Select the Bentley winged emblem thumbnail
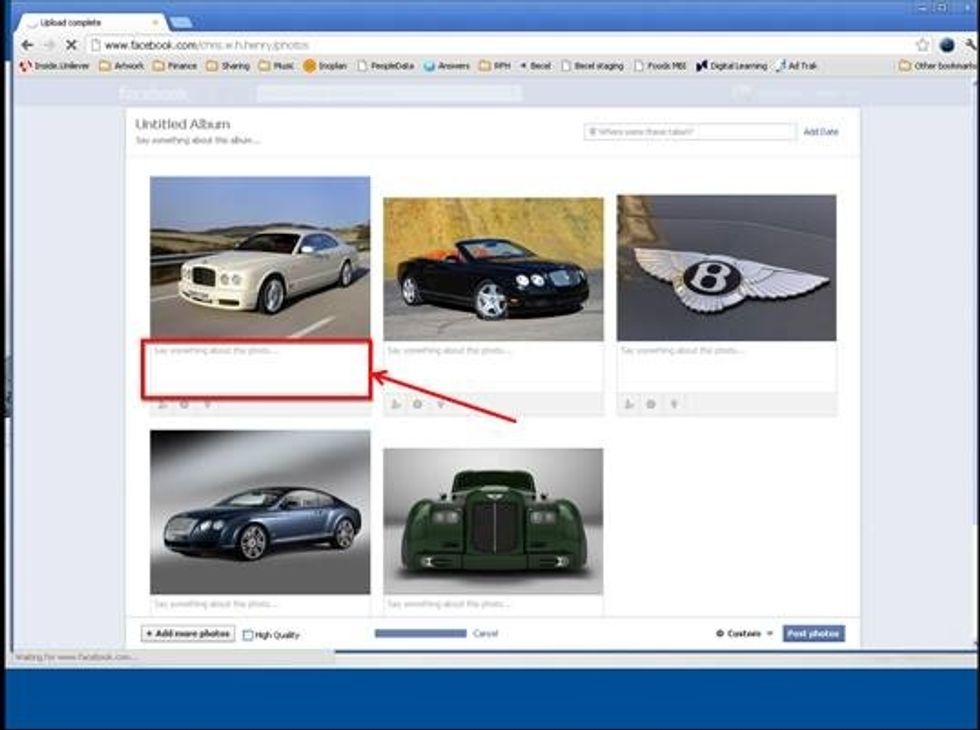Image resolution: width=980 pixels, height=730 pixels. click(727, 268)
